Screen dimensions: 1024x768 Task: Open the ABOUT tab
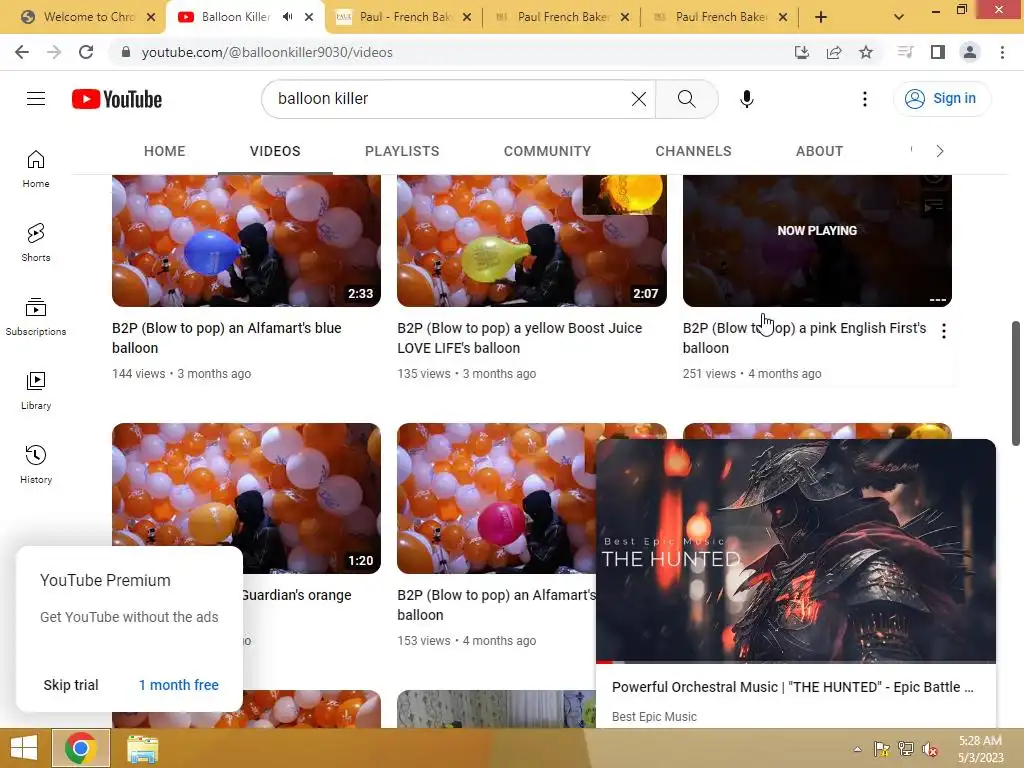click(819, 151)
